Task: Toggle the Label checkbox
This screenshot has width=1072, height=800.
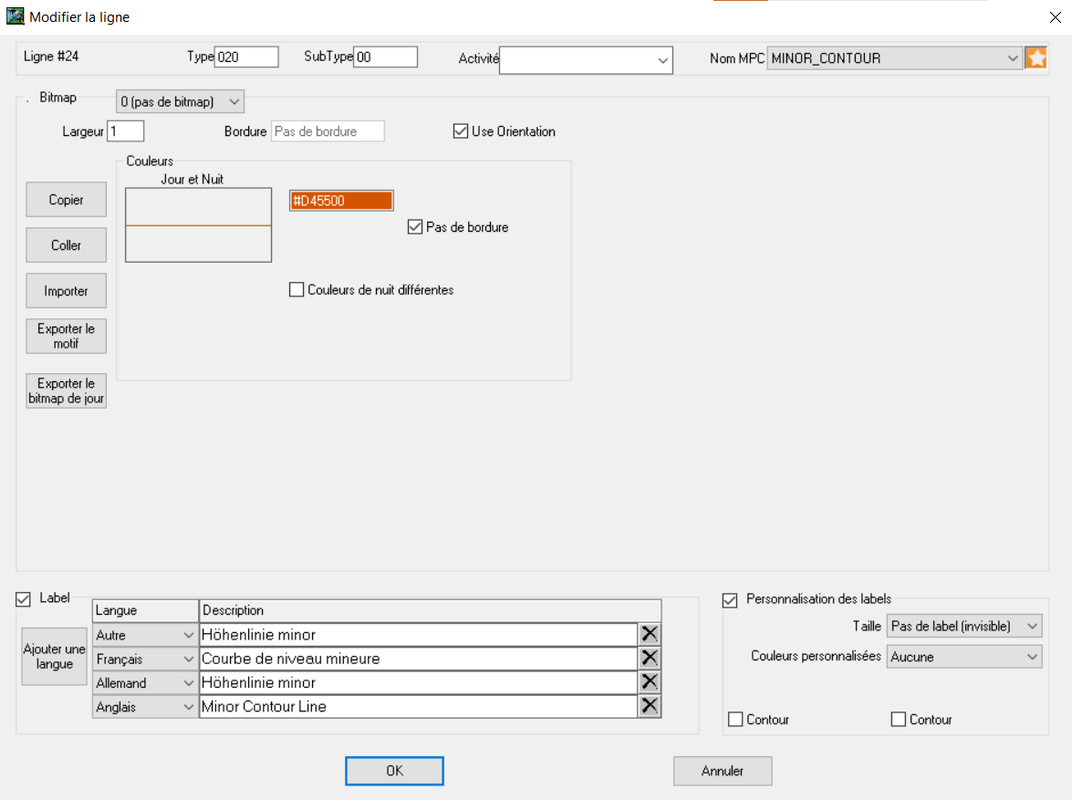Action: tap(23, 600)
